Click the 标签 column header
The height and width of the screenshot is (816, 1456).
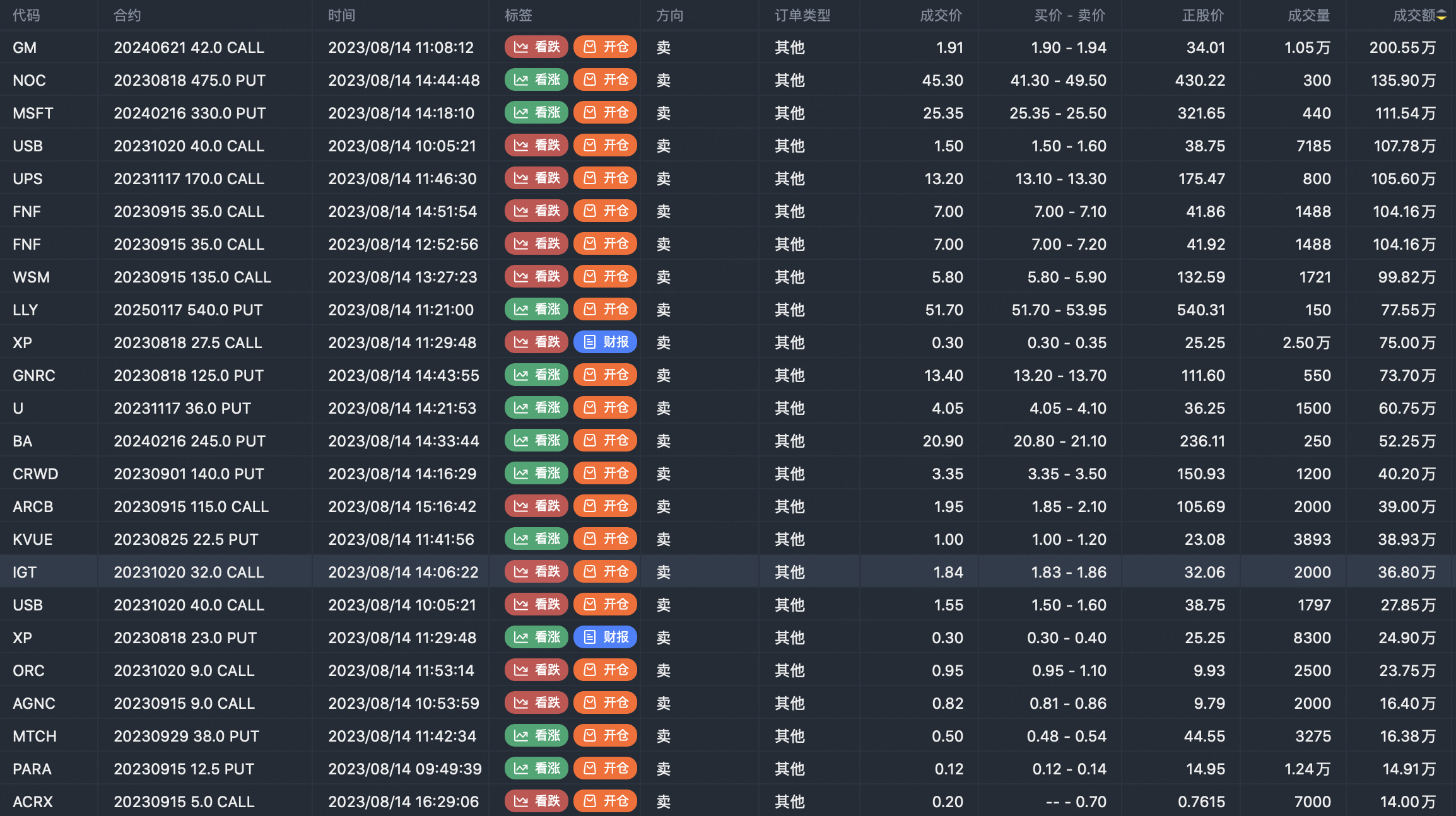coord(519,16)
